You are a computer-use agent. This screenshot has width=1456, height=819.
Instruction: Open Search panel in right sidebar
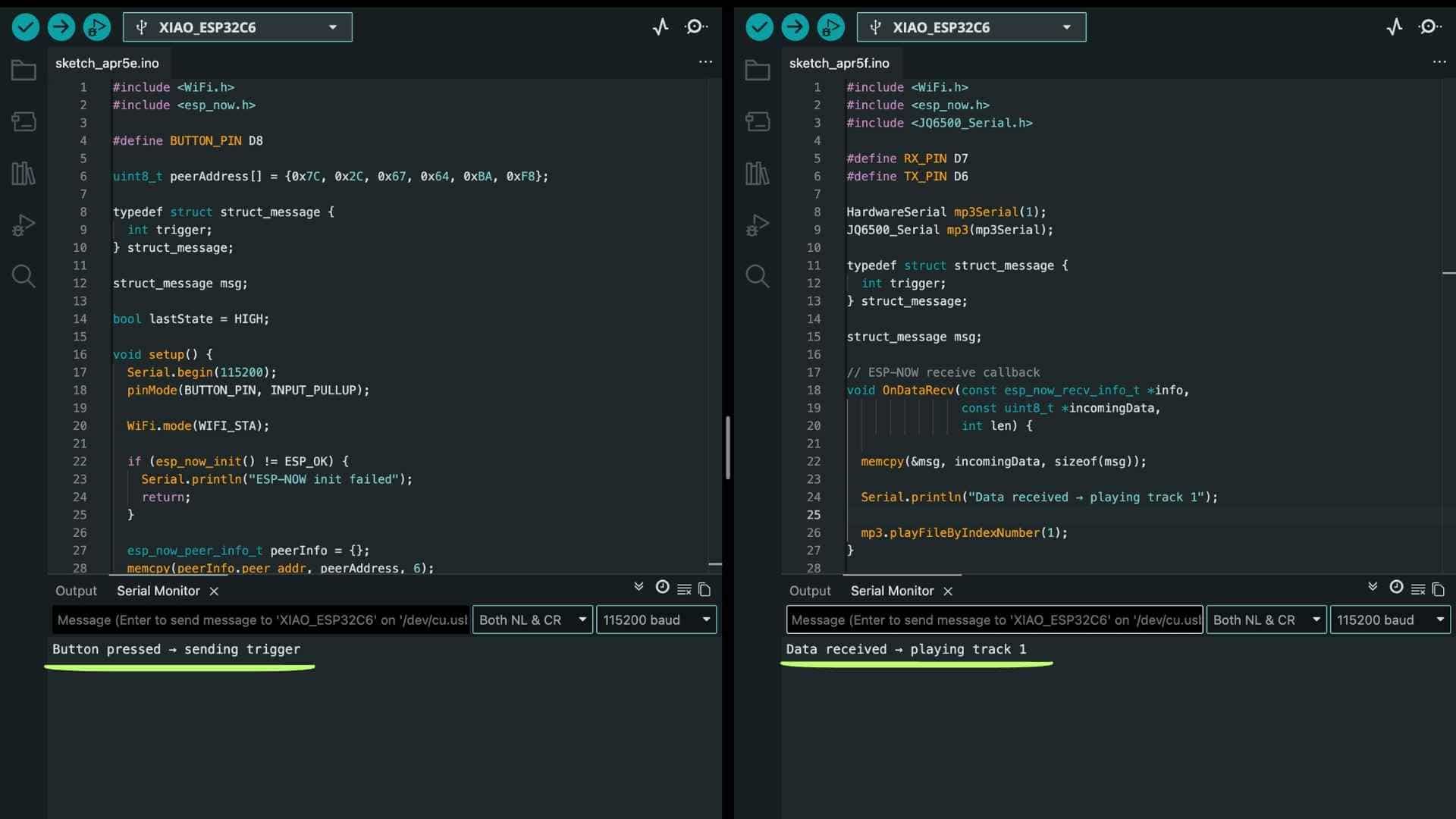click(x=757, y=276)
